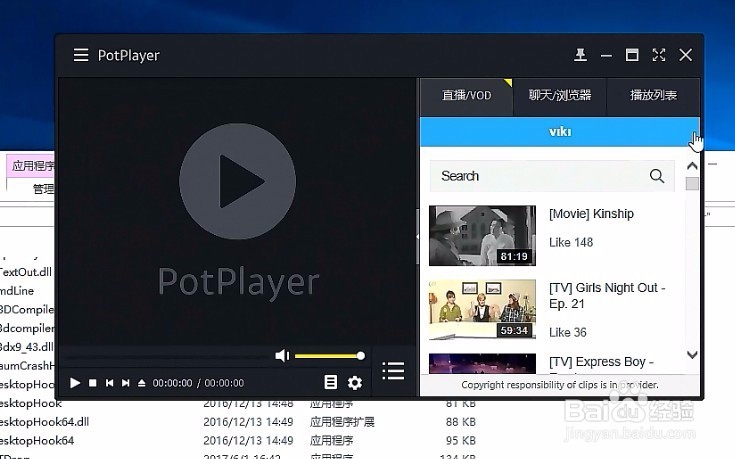Open the Express Boy thumbnail
Viewport: 735px width, 459px height.
pyautogui.click(x=482, y=364)
